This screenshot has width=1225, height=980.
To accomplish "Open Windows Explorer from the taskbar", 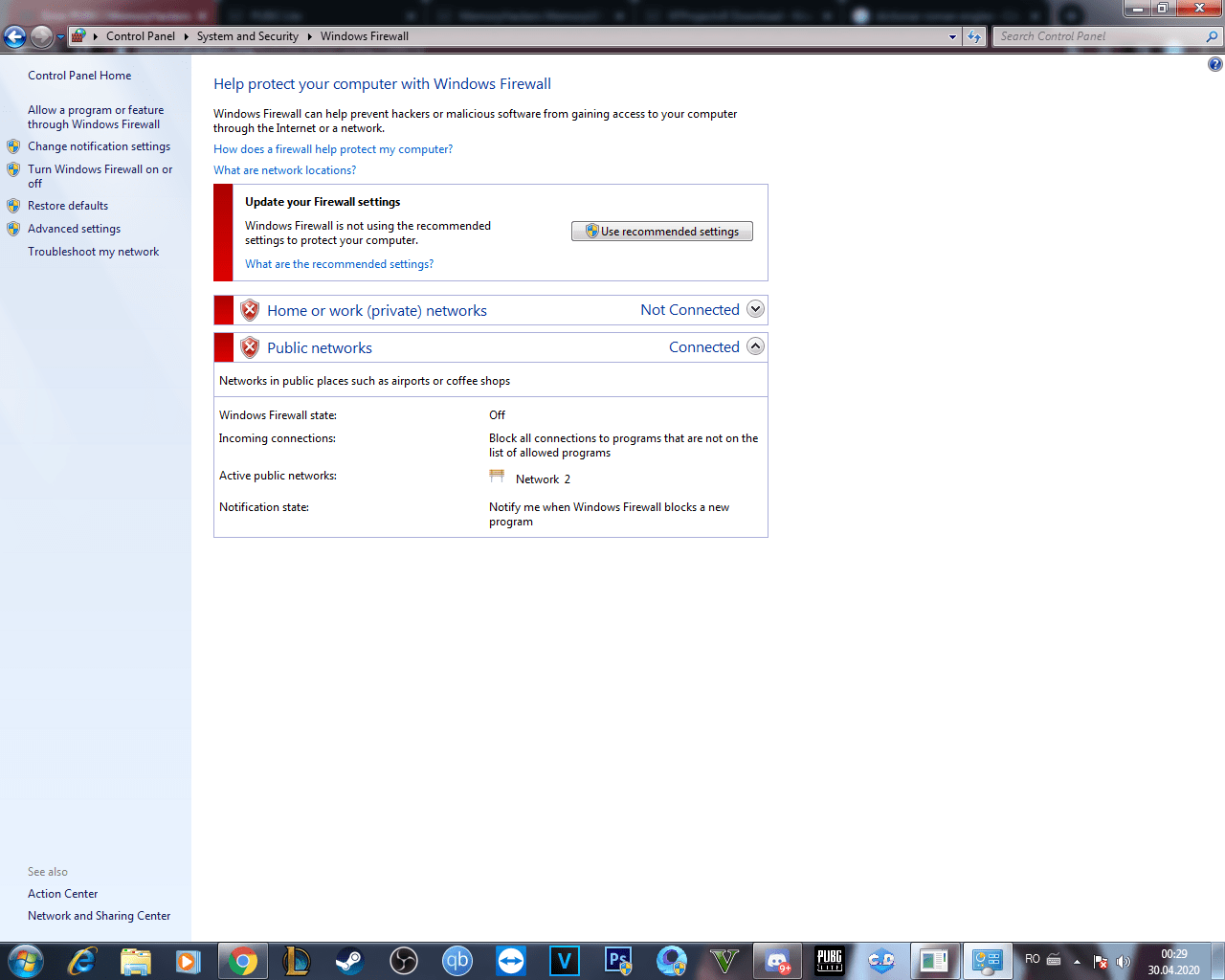I will [x=136, y=961].
